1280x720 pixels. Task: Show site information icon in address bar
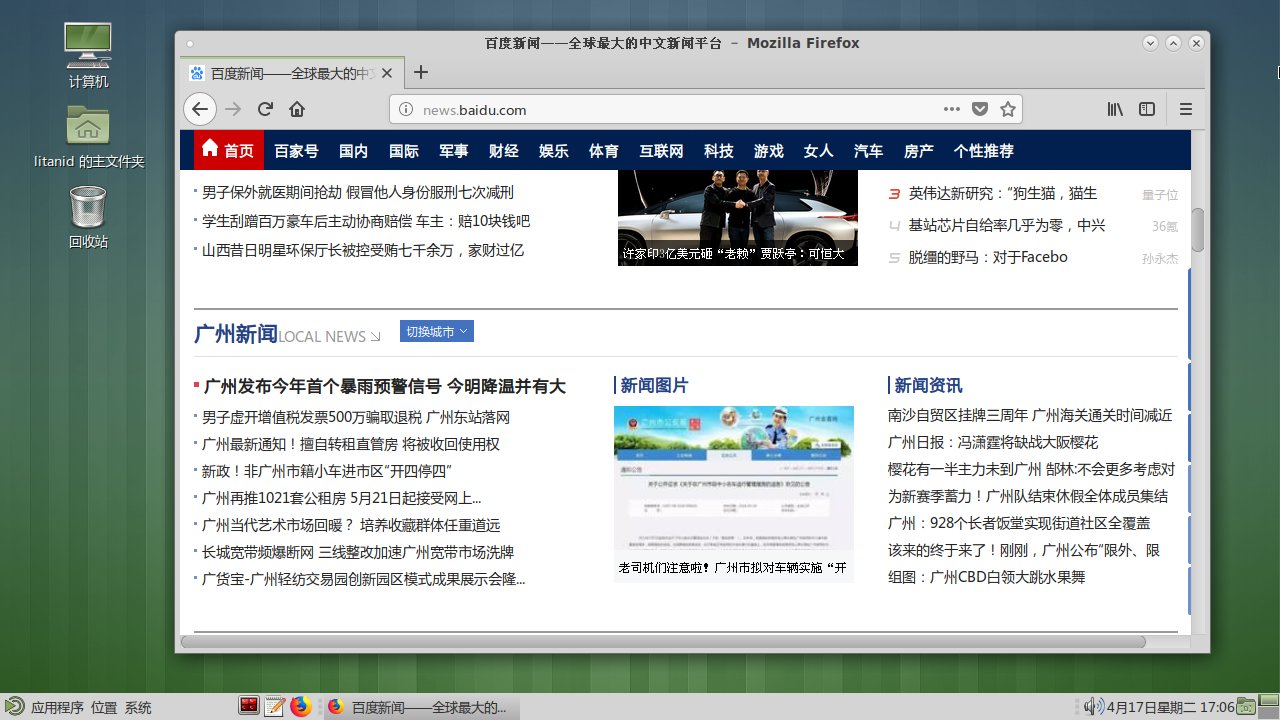406,110
